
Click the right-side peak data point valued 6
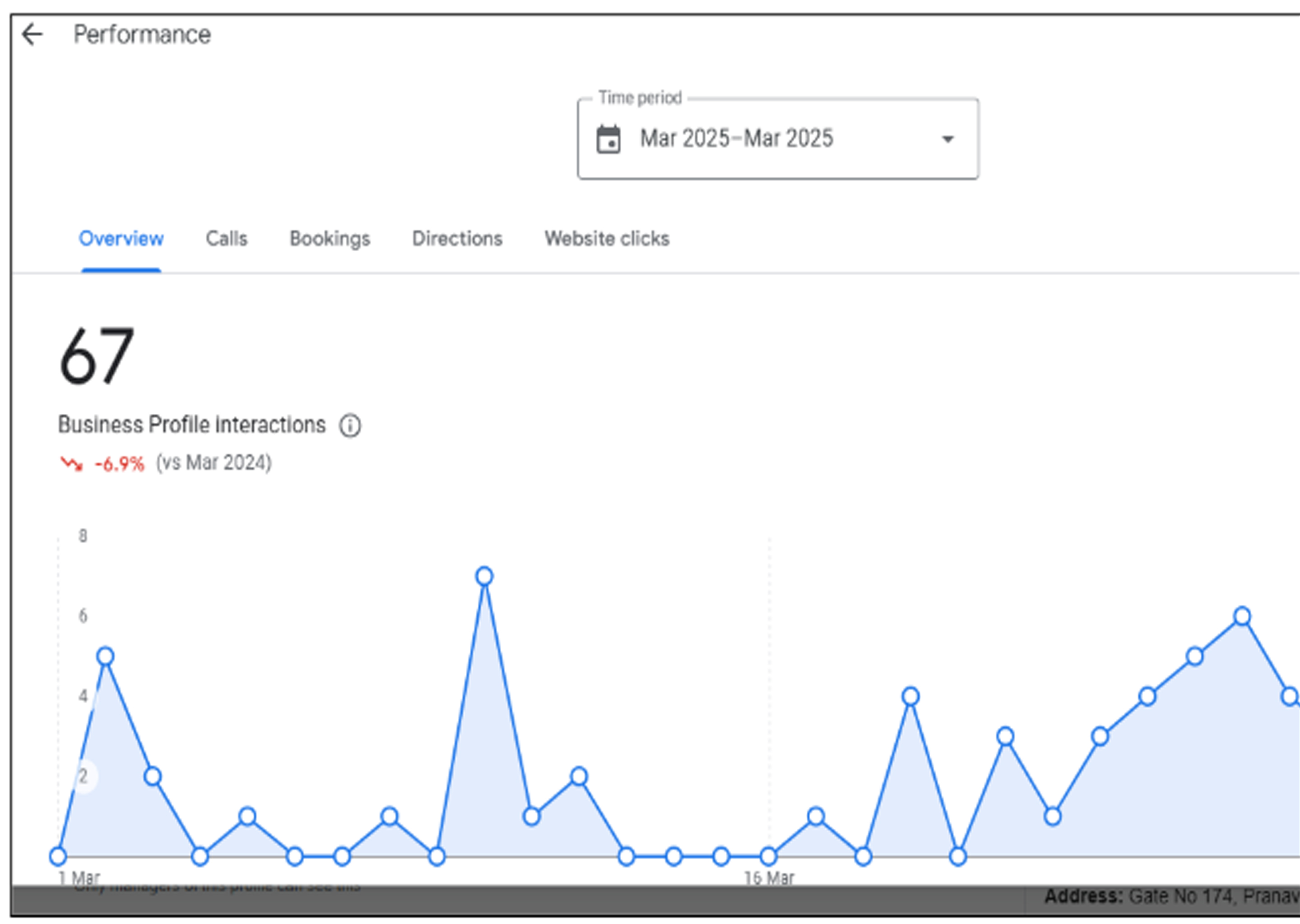point(1242,616)
